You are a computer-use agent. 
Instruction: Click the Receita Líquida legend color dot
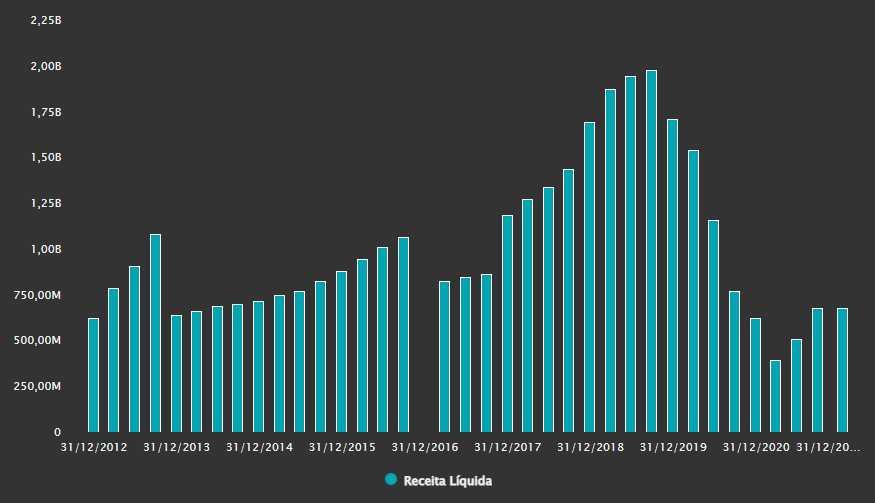click(x=391, y=480)
